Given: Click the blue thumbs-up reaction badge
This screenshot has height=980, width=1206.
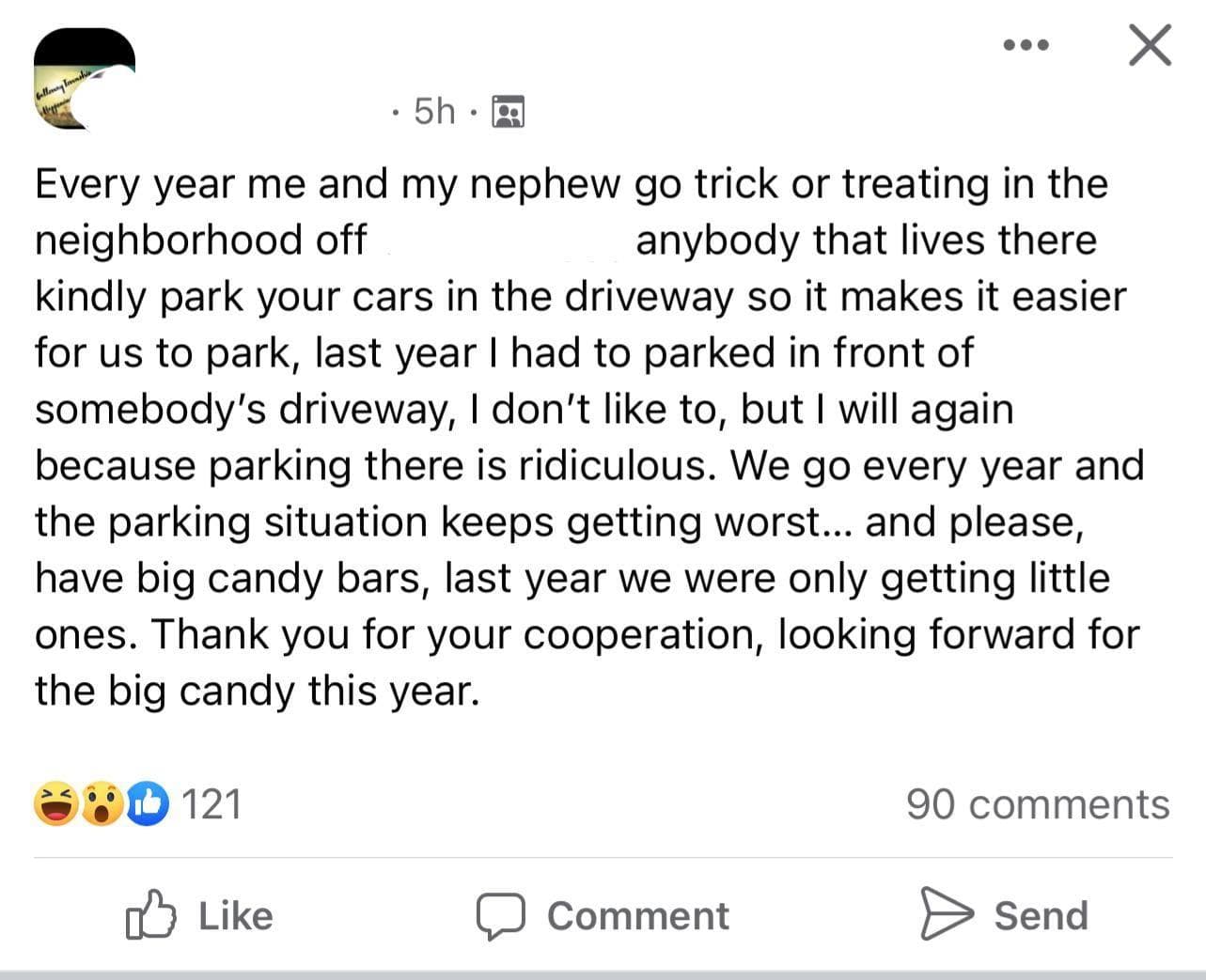Looking at the screenshot, I should click(146, 804).
